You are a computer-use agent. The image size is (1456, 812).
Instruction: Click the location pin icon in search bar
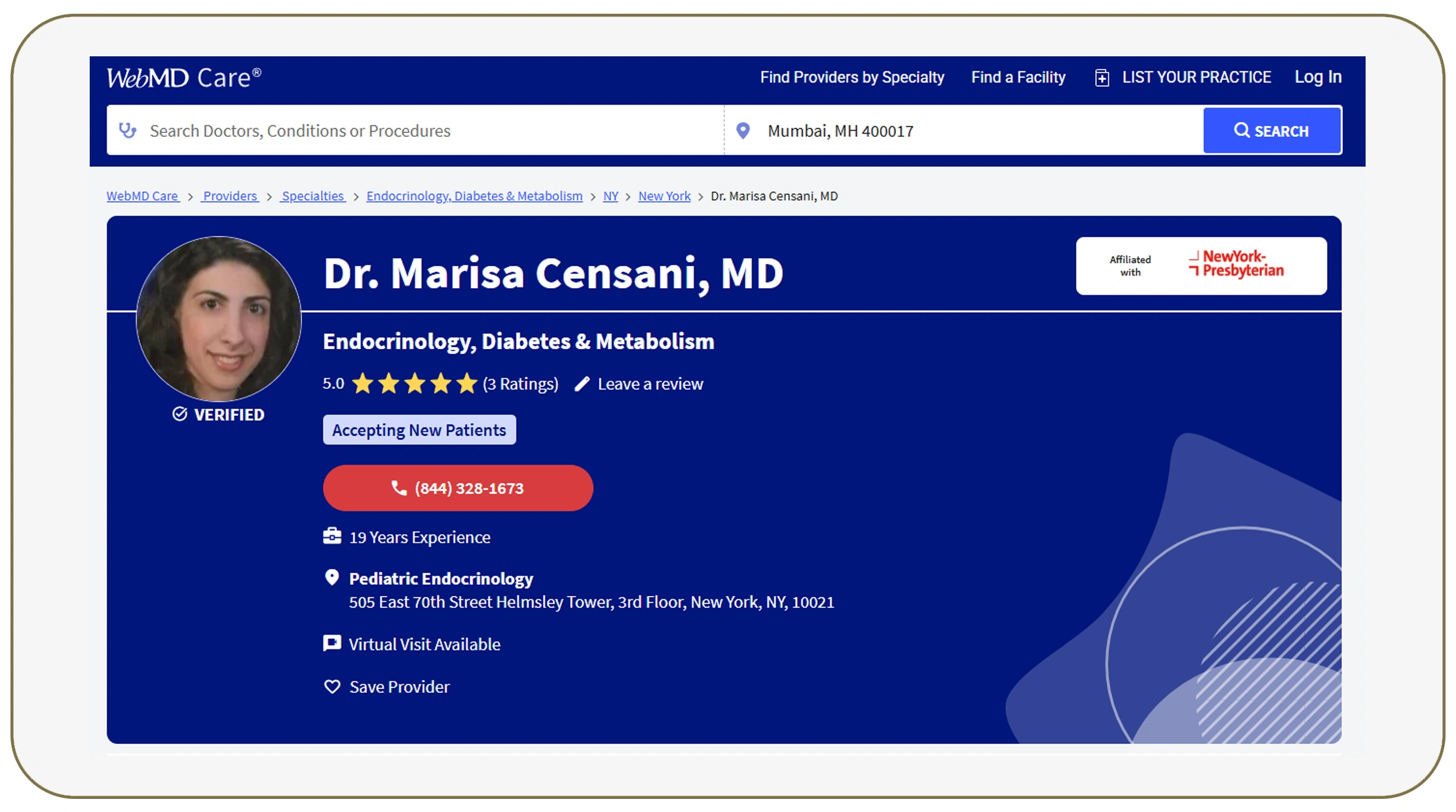(x=743, y=130)
